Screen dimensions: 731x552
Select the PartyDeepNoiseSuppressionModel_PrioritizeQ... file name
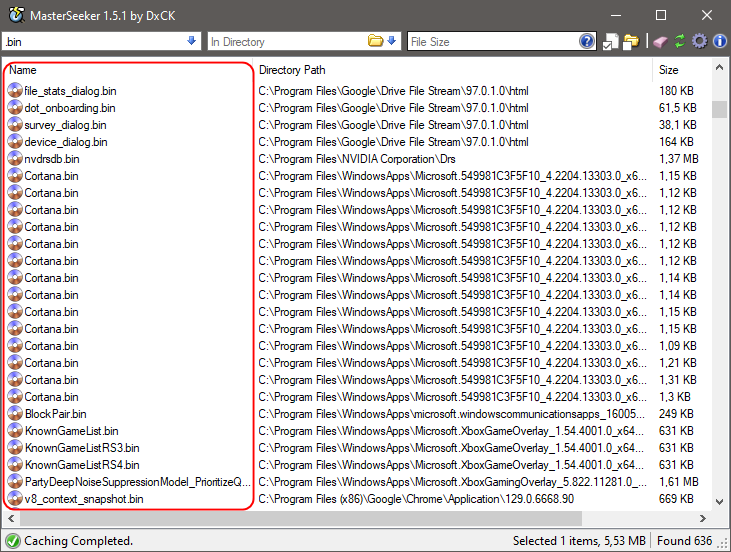tap(138, 482)
